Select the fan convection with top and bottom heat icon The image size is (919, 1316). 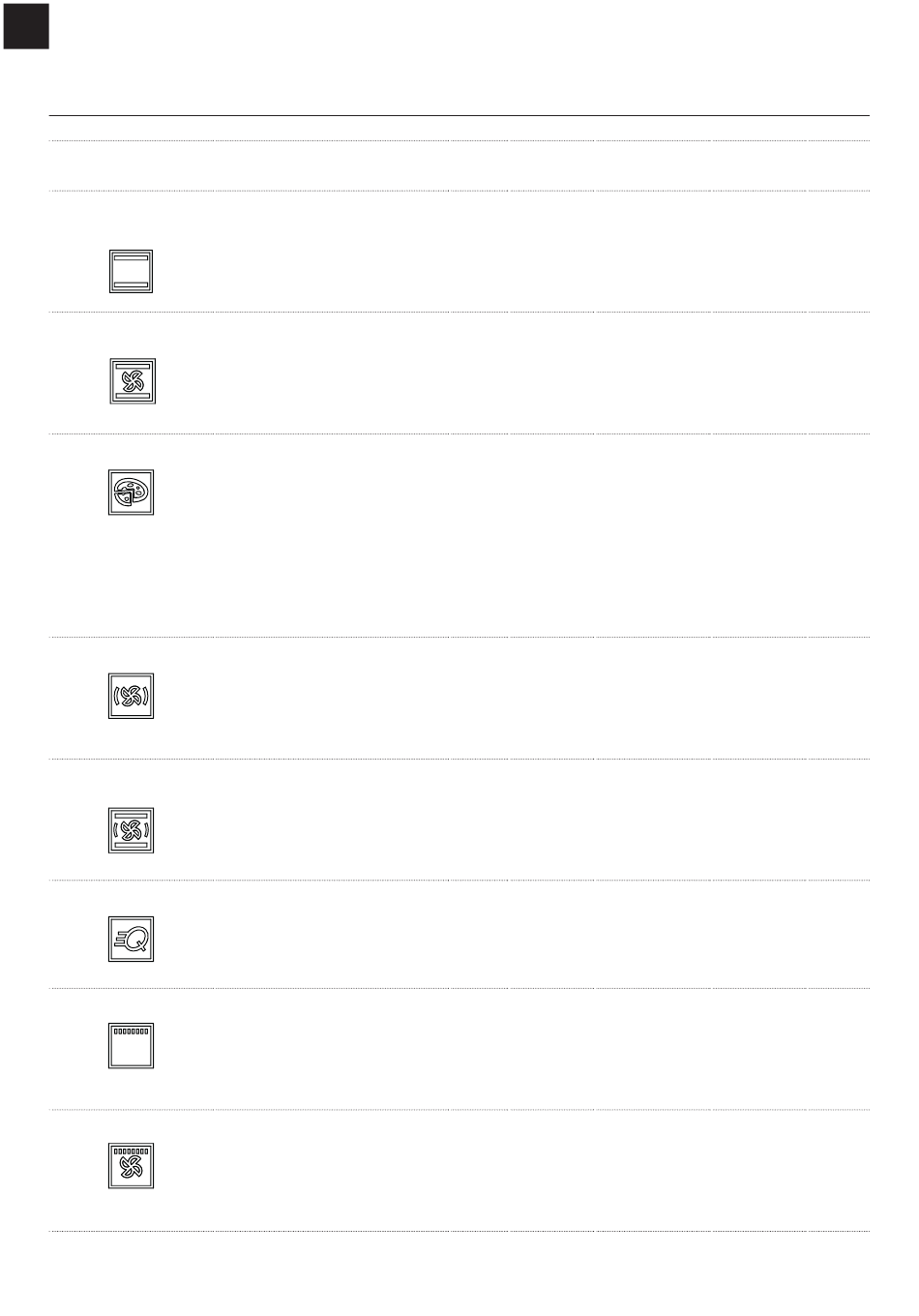131,830
